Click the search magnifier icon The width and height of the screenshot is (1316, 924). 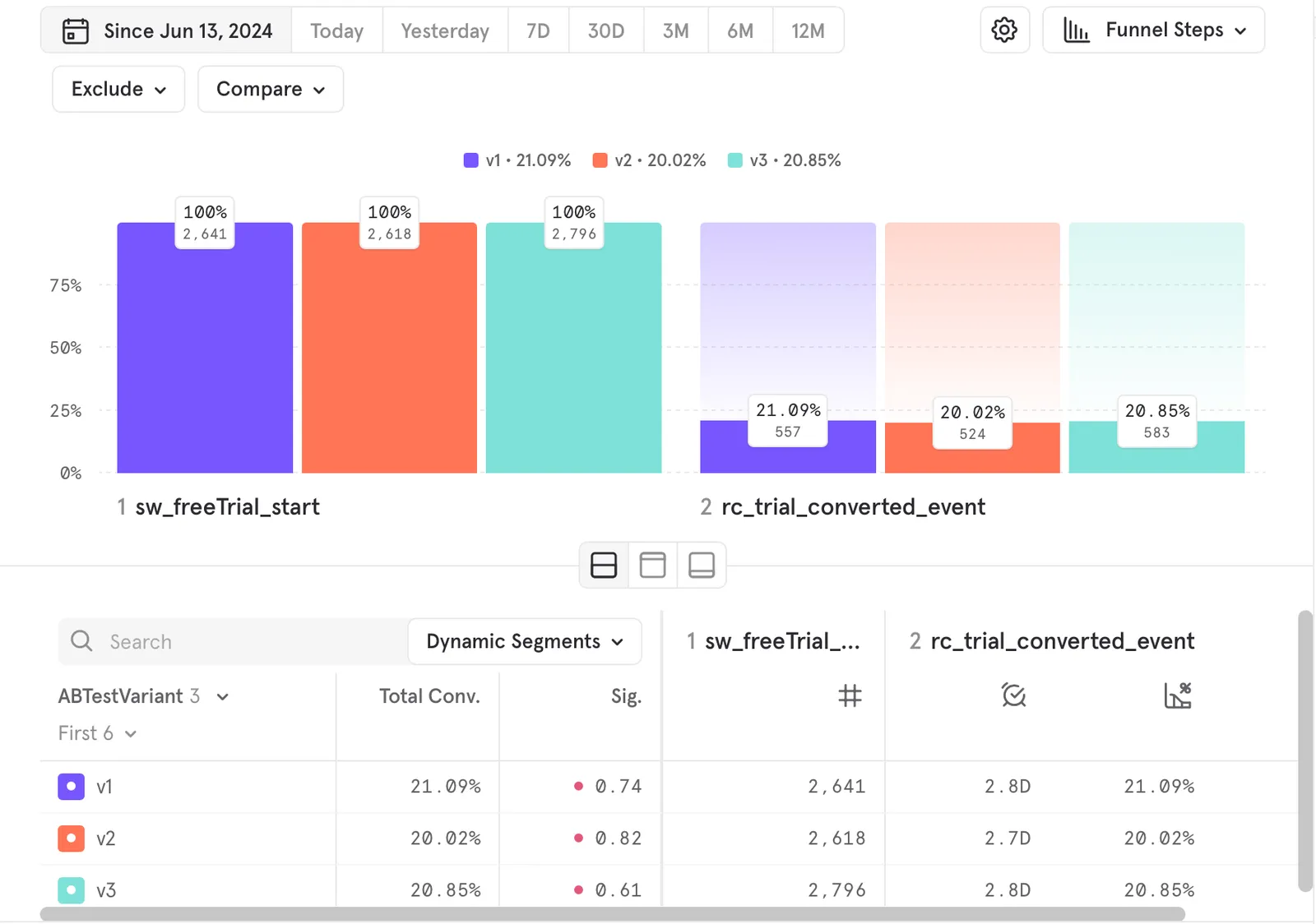pyautogui.click(x=81, y=641)
